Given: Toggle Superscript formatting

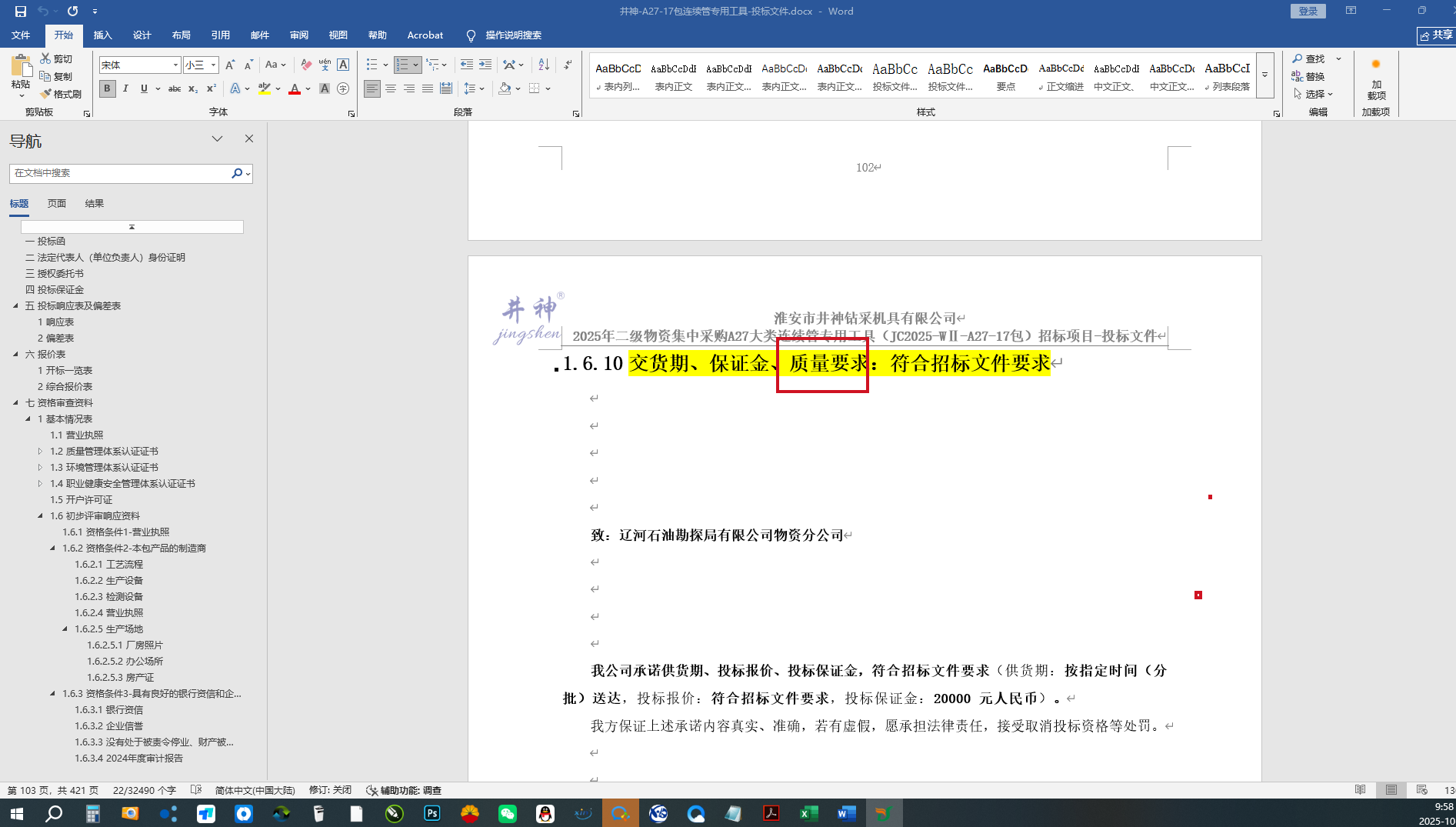Looking at the screenshot, I should tap(212, 88).
